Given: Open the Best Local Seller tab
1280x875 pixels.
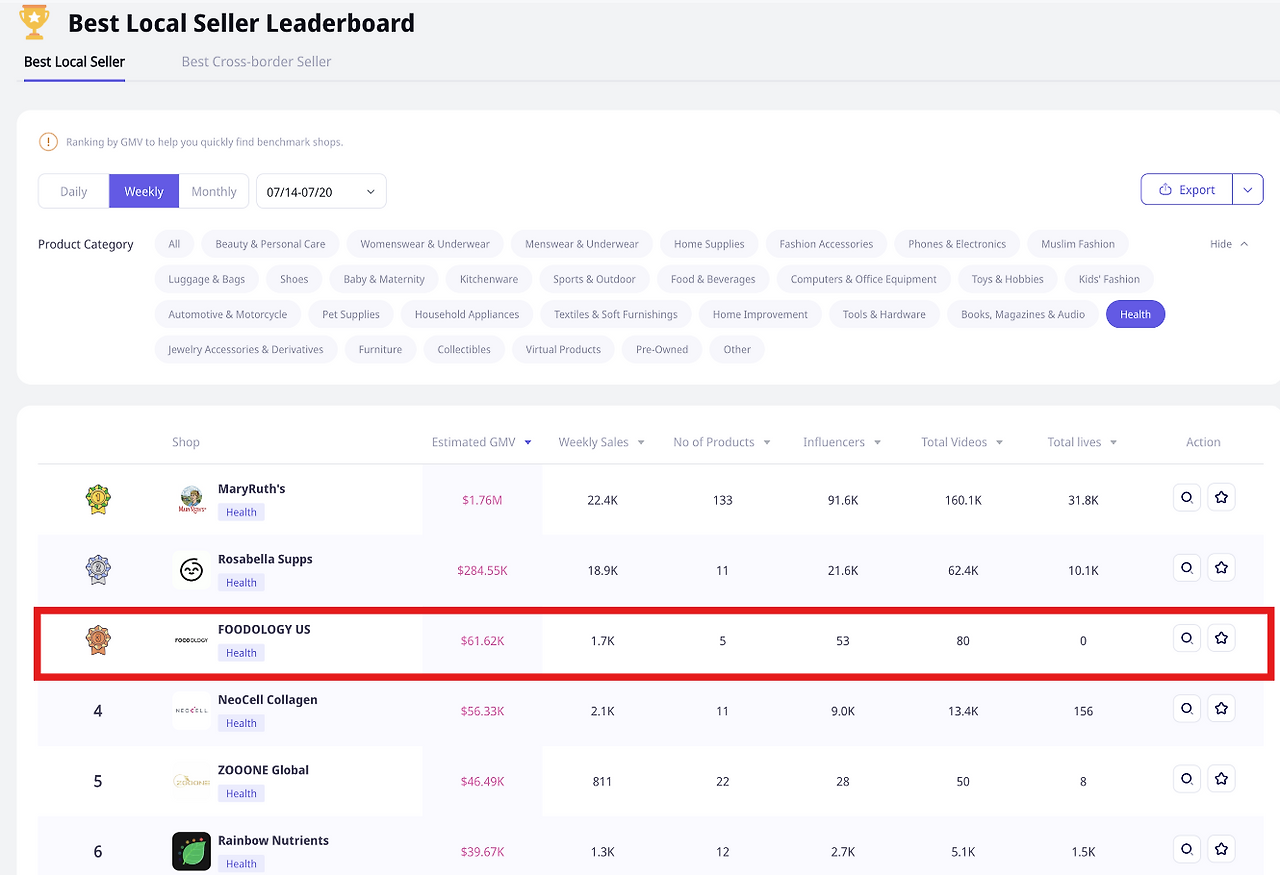Looking at the screenshot, I should pos(74,61).
